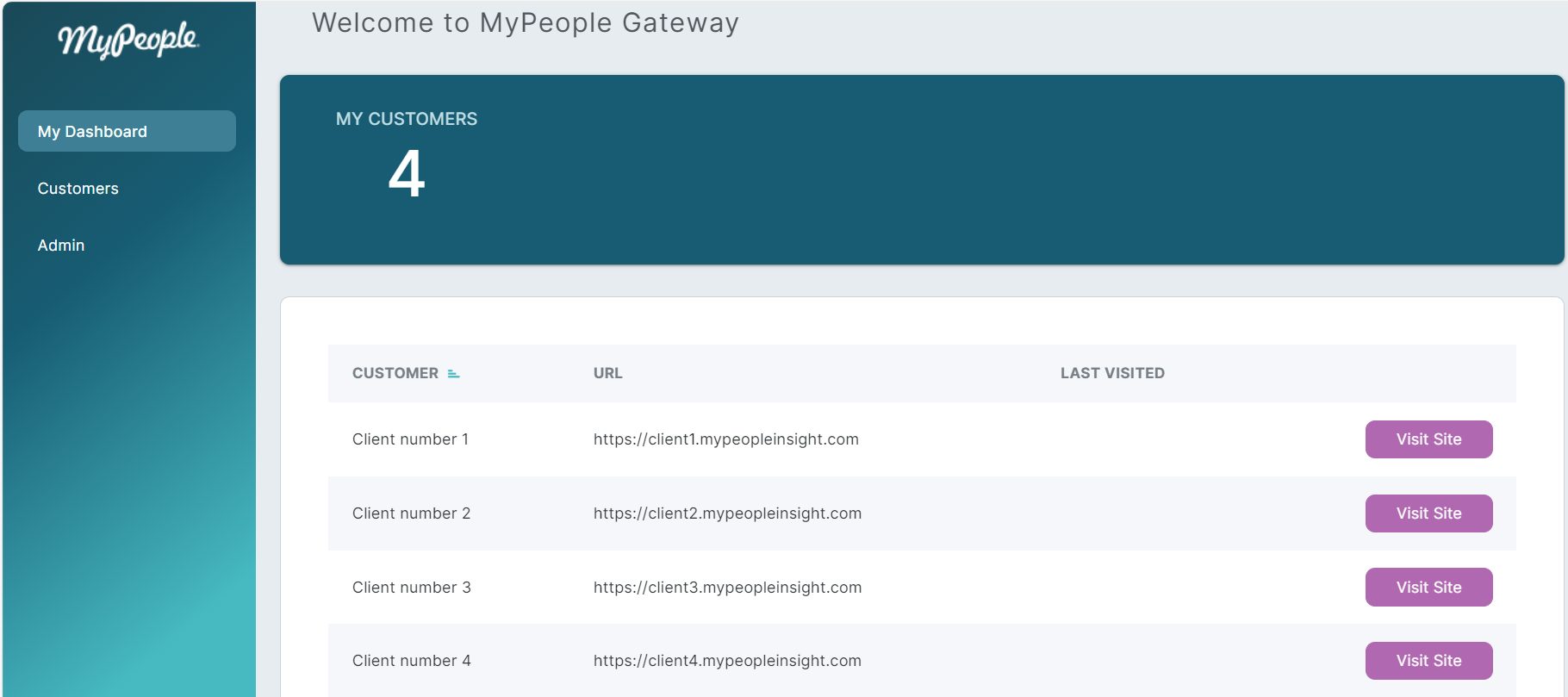Go to Customers in sidebar
Viewport: 1568px width, 697px height.
[78, 189]
